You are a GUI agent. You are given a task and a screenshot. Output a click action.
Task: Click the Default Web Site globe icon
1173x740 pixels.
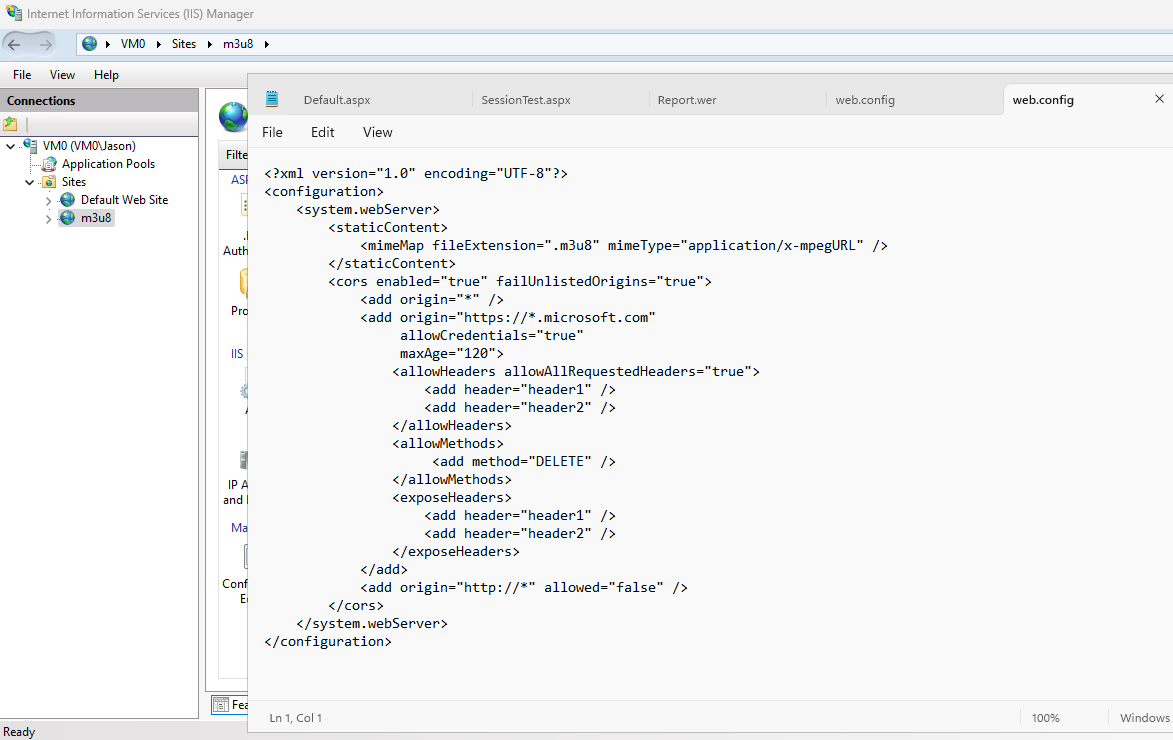tap(67, 200)
